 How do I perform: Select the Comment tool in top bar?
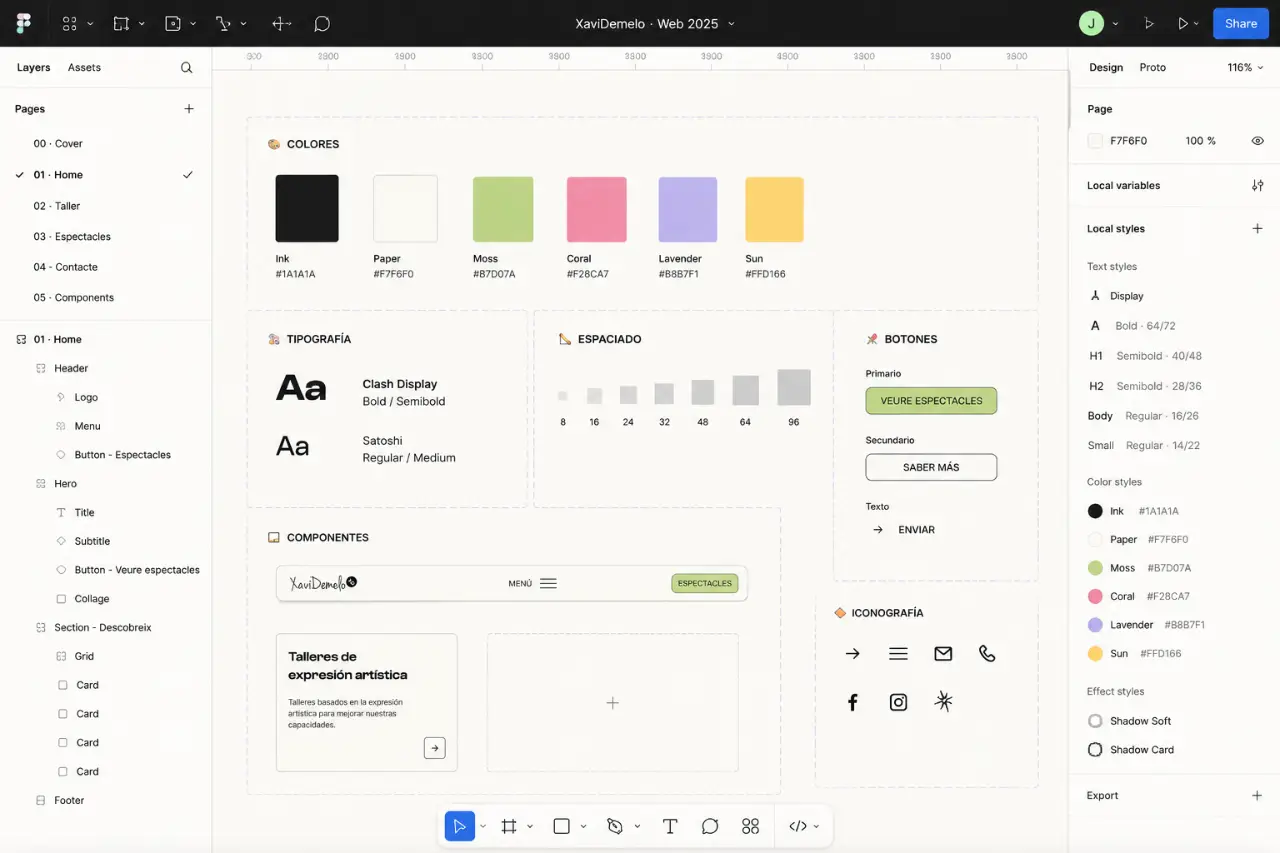point(322,23)
